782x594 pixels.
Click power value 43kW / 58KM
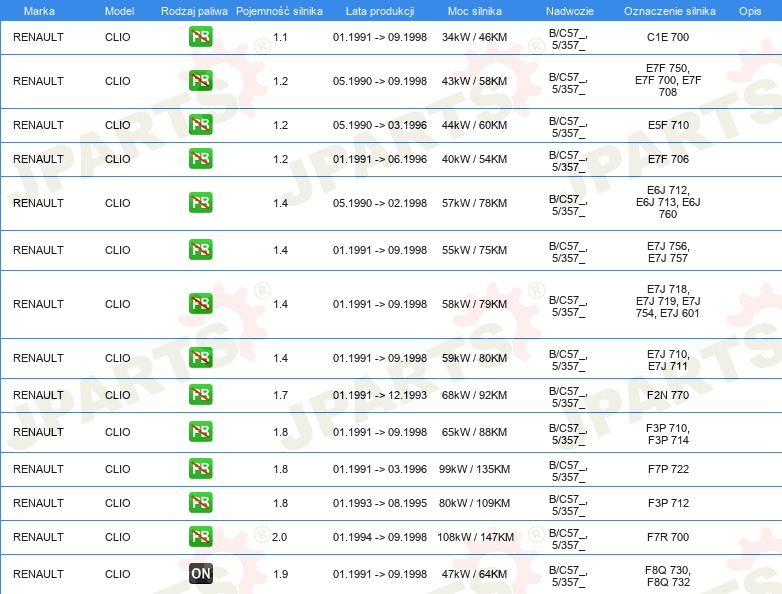(474, 81)
